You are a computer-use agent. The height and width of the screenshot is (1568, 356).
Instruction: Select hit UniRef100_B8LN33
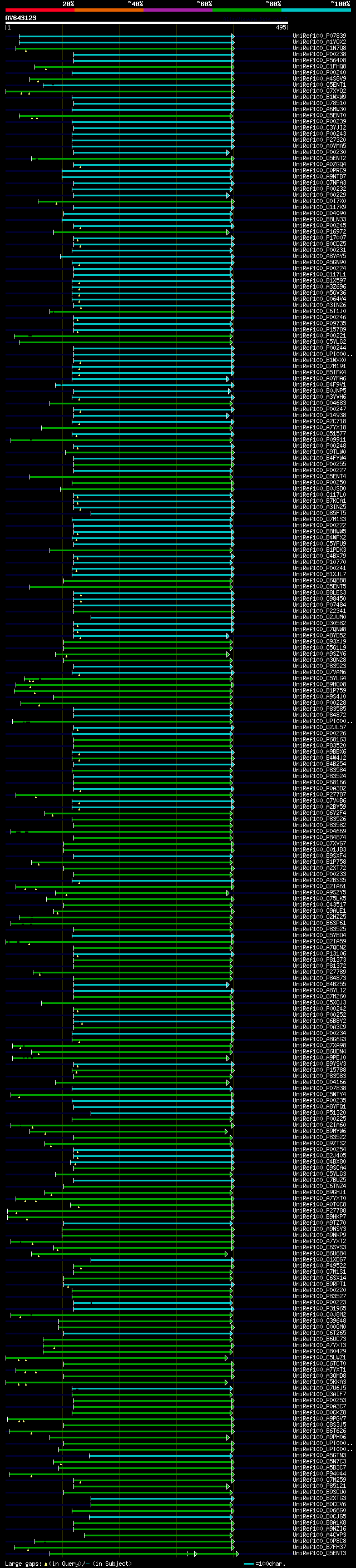pyautogui.click(x=319, y=219)
